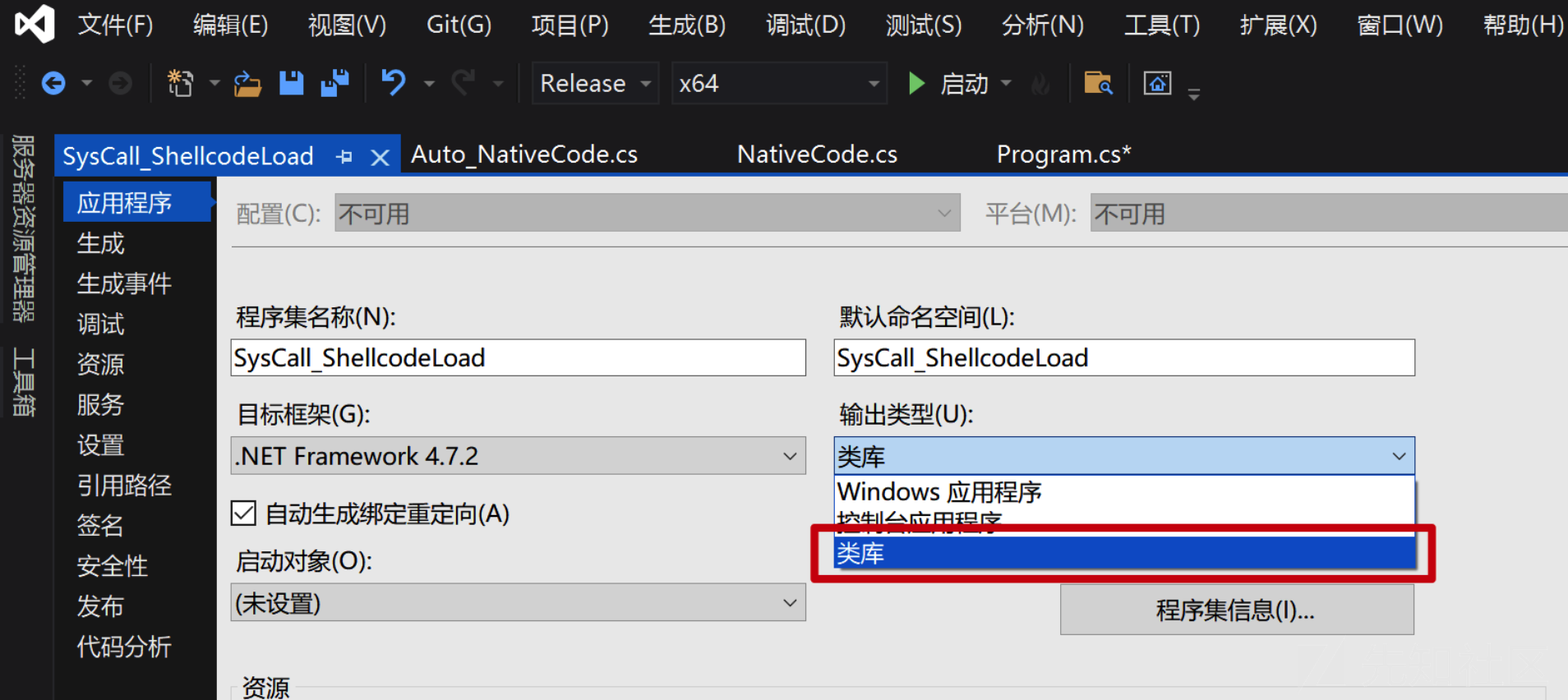This screenshot has height=700, width=1568.
Task: Save the current file with the disk icon
Action: coord(292,83)
